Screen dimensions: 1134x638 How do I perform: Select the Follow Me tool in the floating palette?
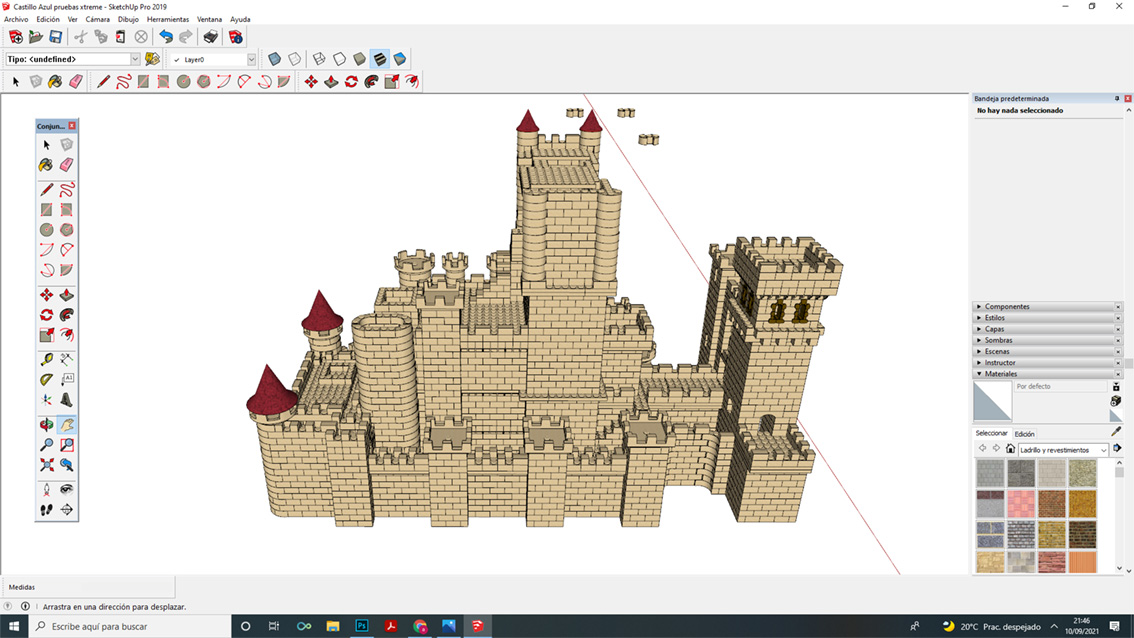click(x=67, y=315)
